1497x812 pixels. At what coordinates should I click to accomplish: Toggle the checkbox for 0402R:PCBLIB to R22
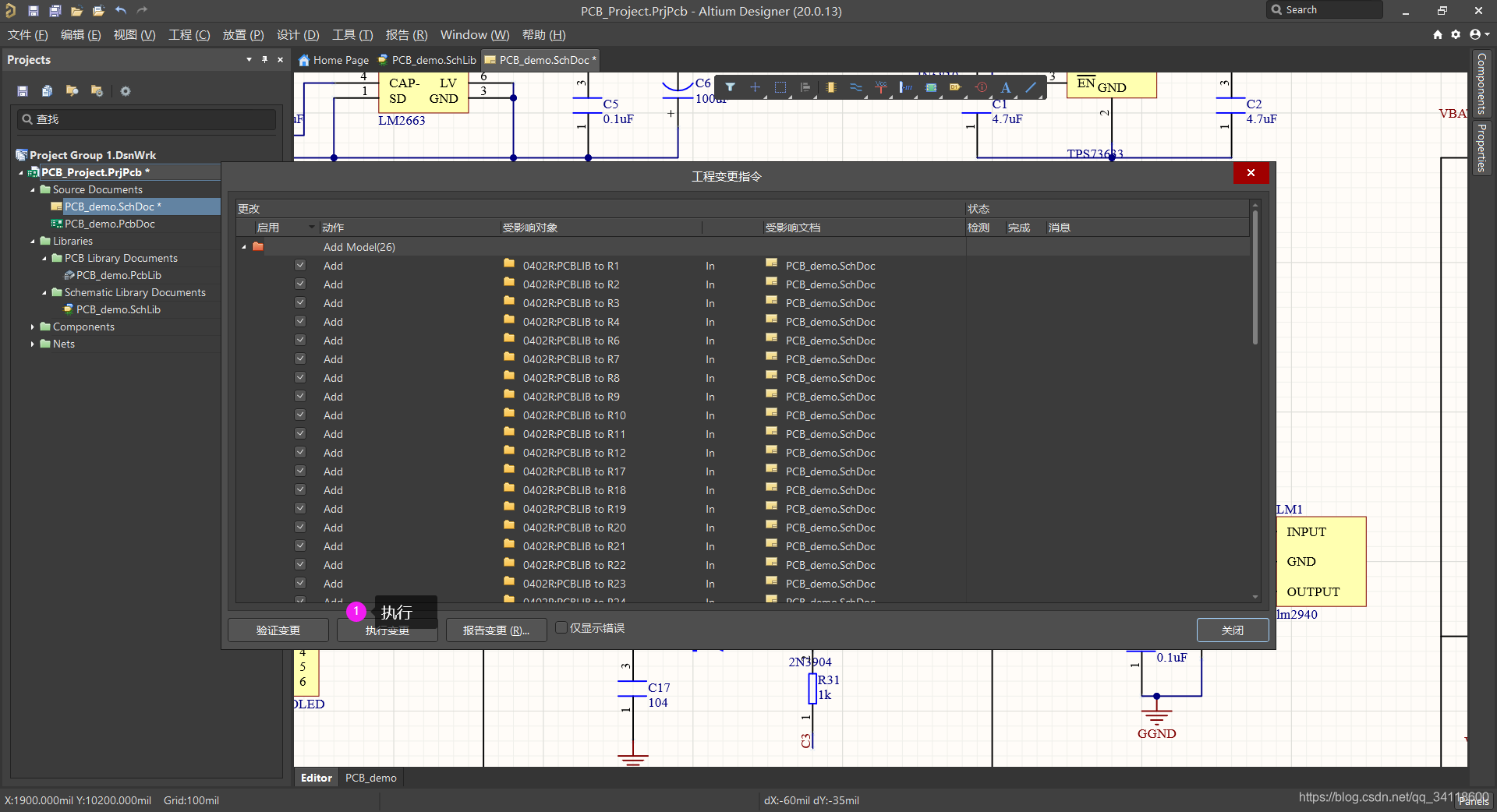point(300,564)
